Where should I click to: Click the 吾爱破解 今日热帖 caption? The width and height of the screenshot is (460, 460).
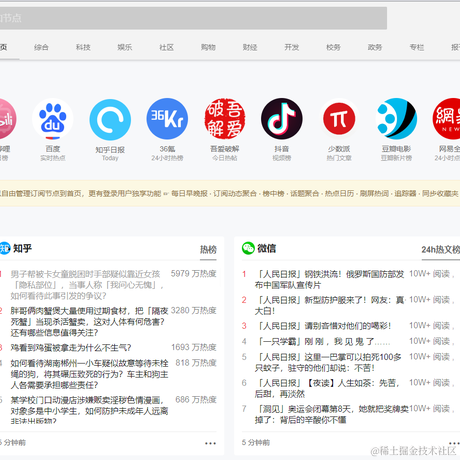(225, 158)
